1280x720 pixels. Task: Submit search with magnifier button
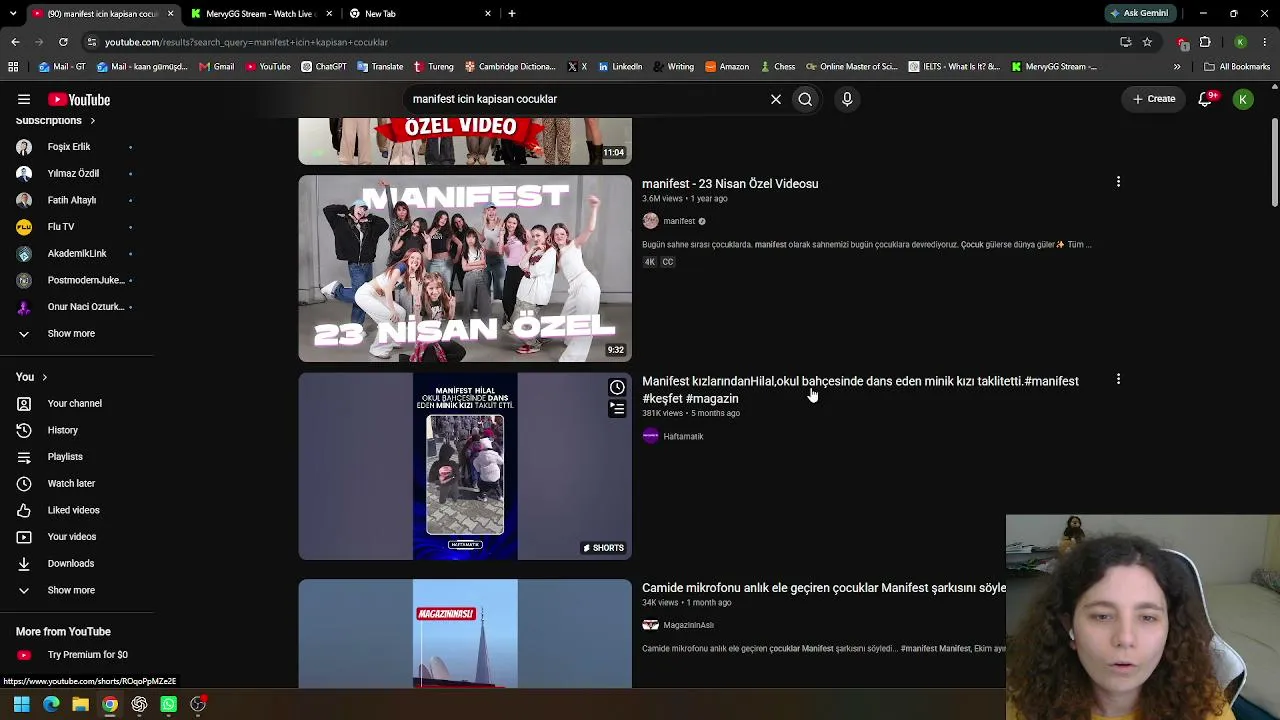click(x=805, y=99)
